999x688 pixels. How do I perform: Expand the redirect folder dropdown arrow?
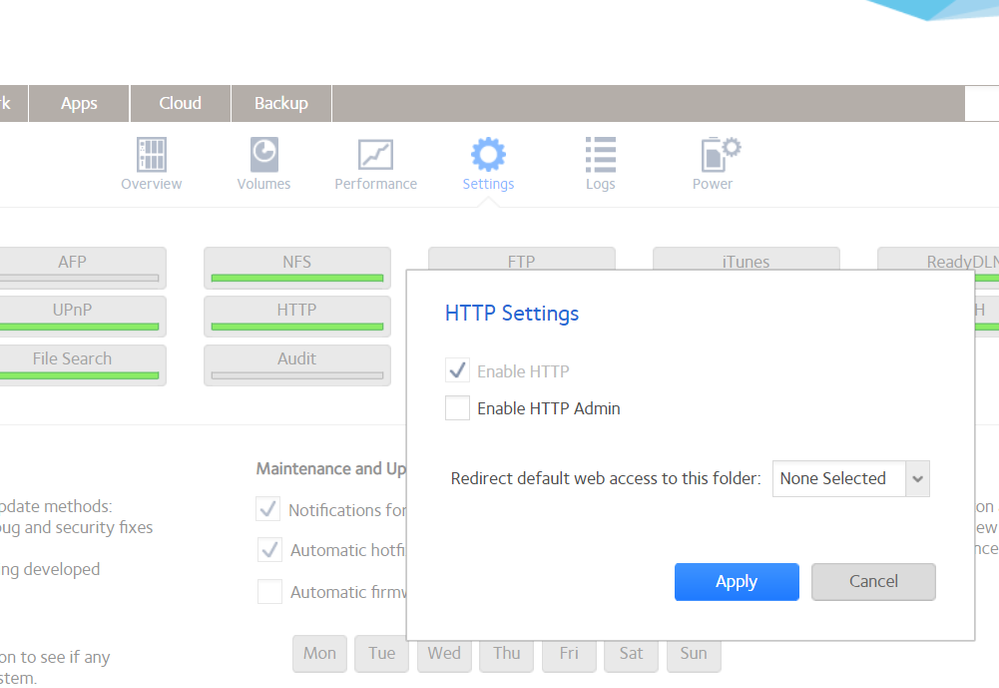(x=917, y=478)
